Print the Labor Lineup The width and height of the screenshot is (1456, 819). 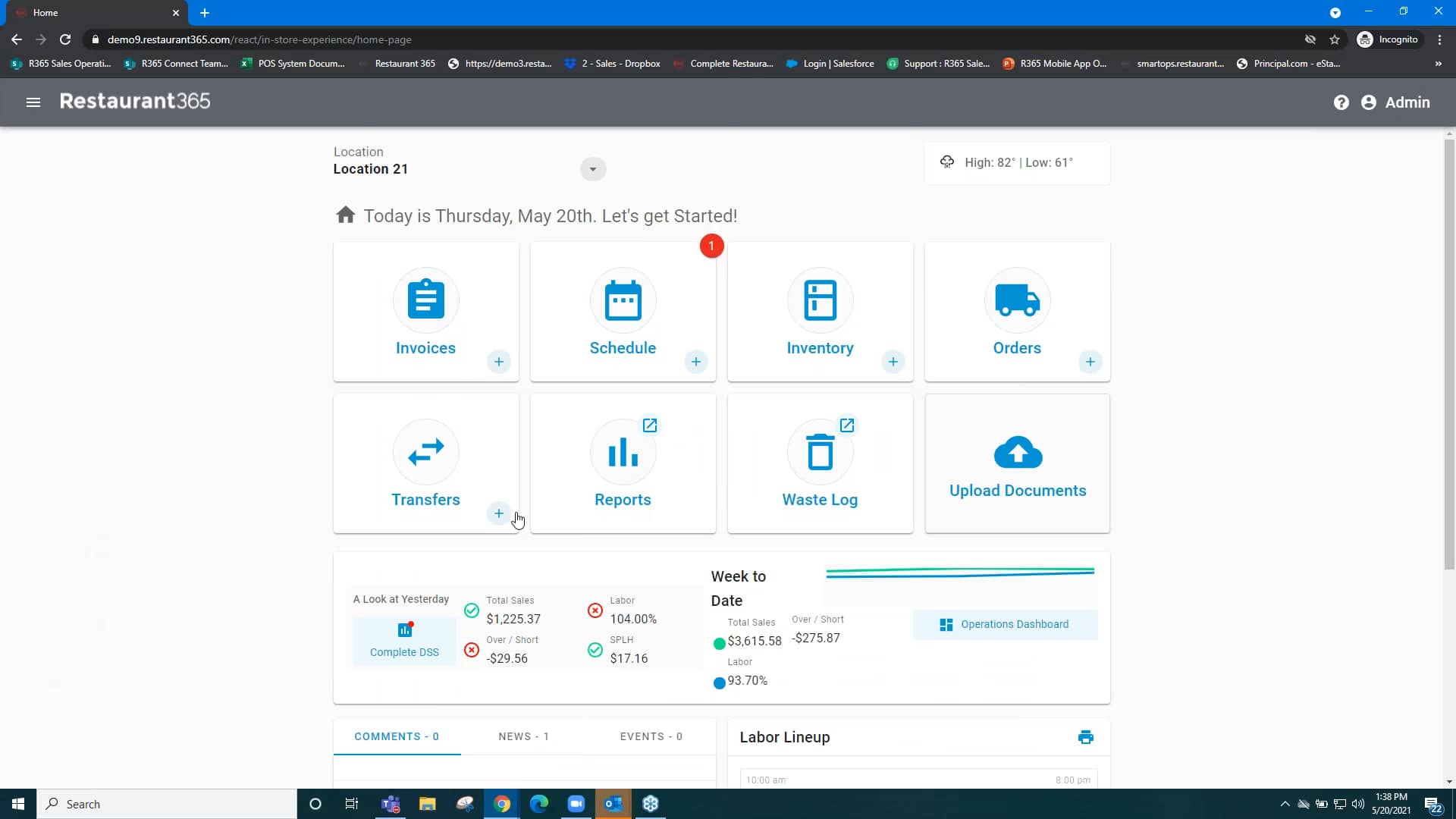(x=1086, y=736)
